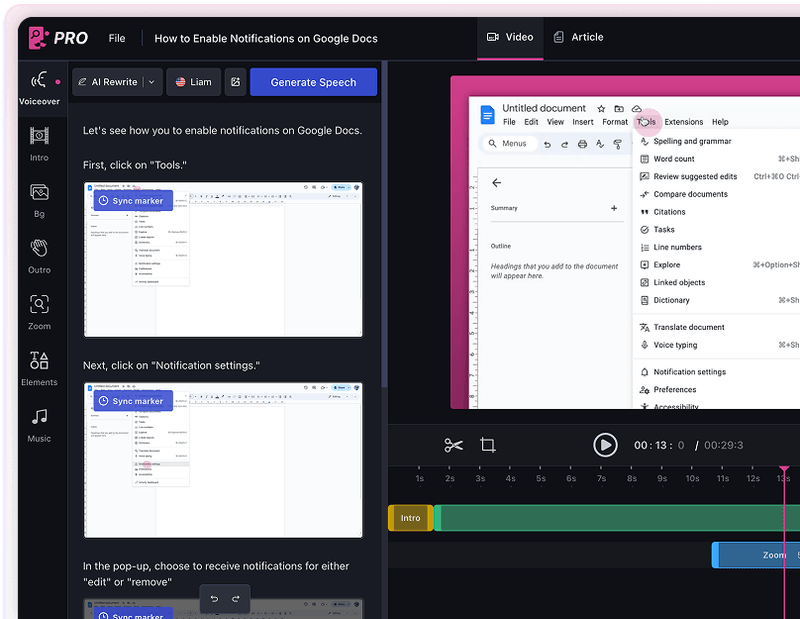Select the Intro clip in the timeline
Viewport: 800px width, 619px height.
coord(410,518)
